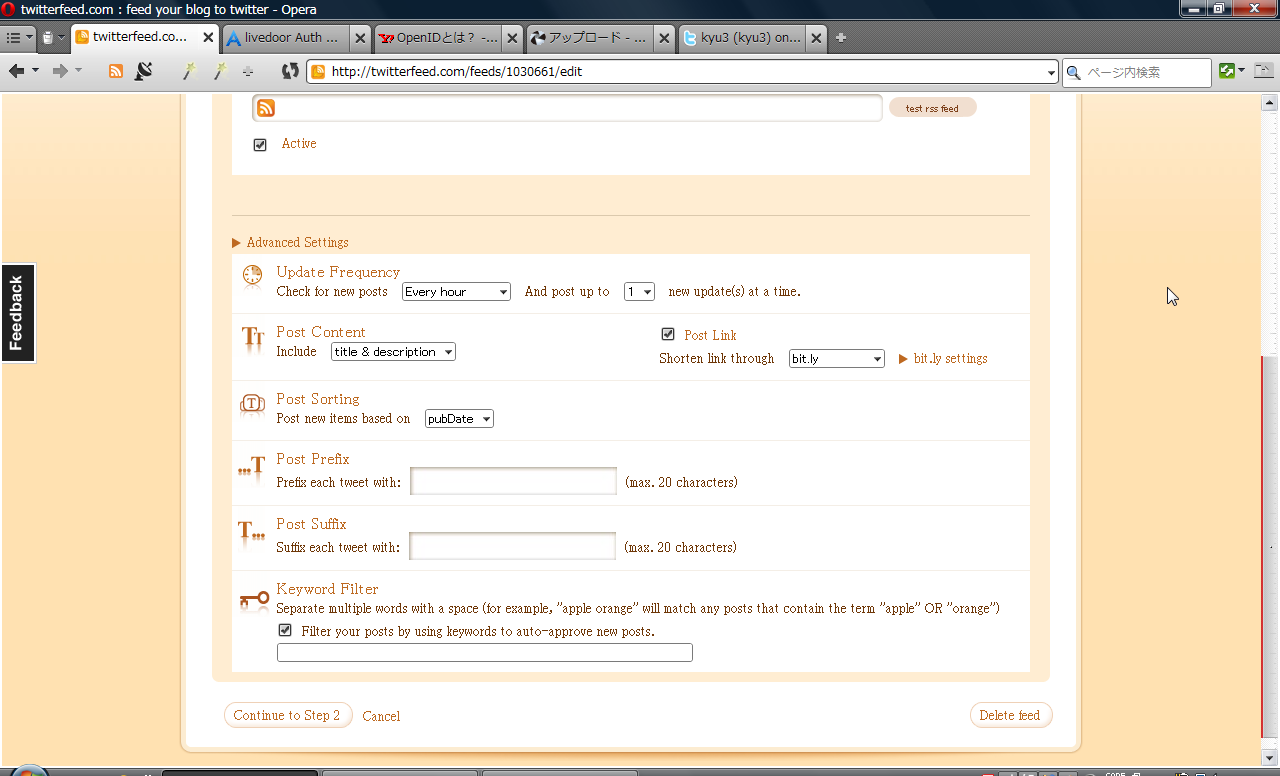This screenshot has width=1280, height=776.
Task: Click the RSS icon in feed URL field
Action: tap(266, 108)
